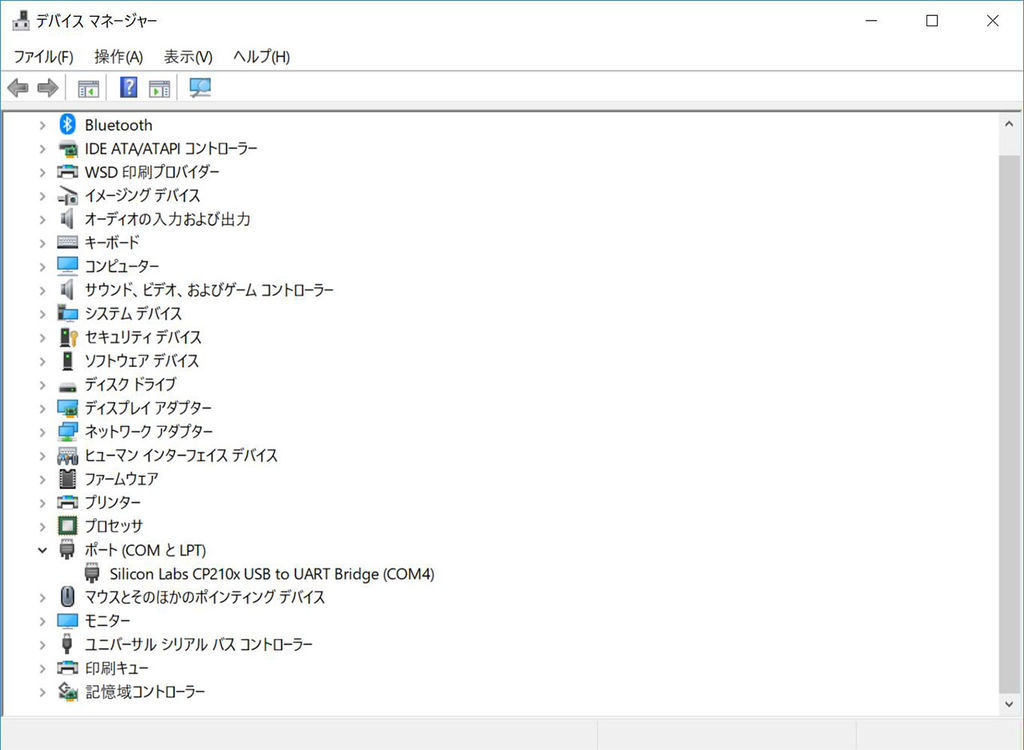Click the IDE ATA/ATAPI controller icon
The height and width of the screenshot is (750, 1024).
tap(67, 149)
